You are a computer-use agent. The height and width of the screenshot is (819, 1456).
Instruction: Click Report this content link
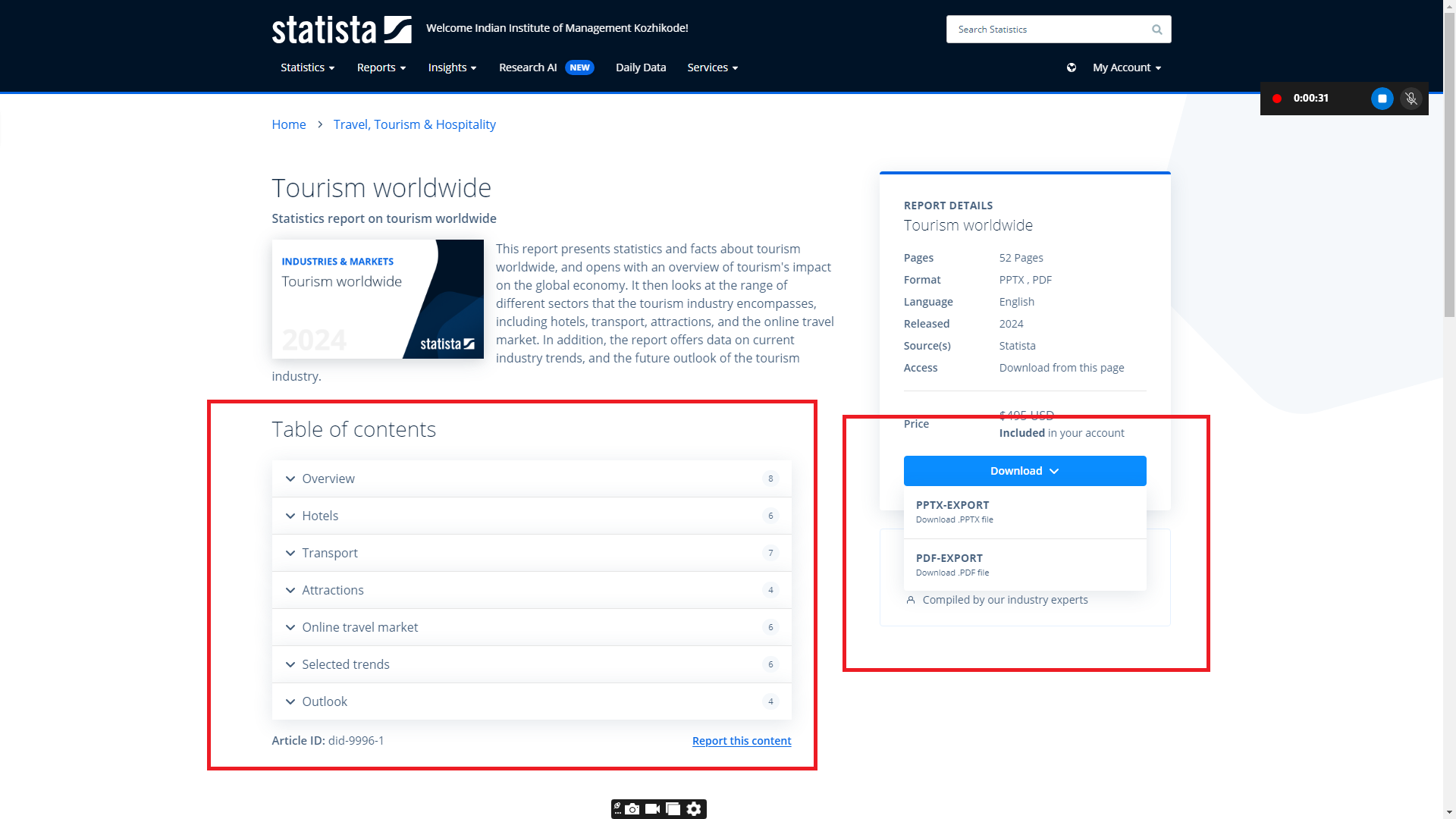point(741,741)
